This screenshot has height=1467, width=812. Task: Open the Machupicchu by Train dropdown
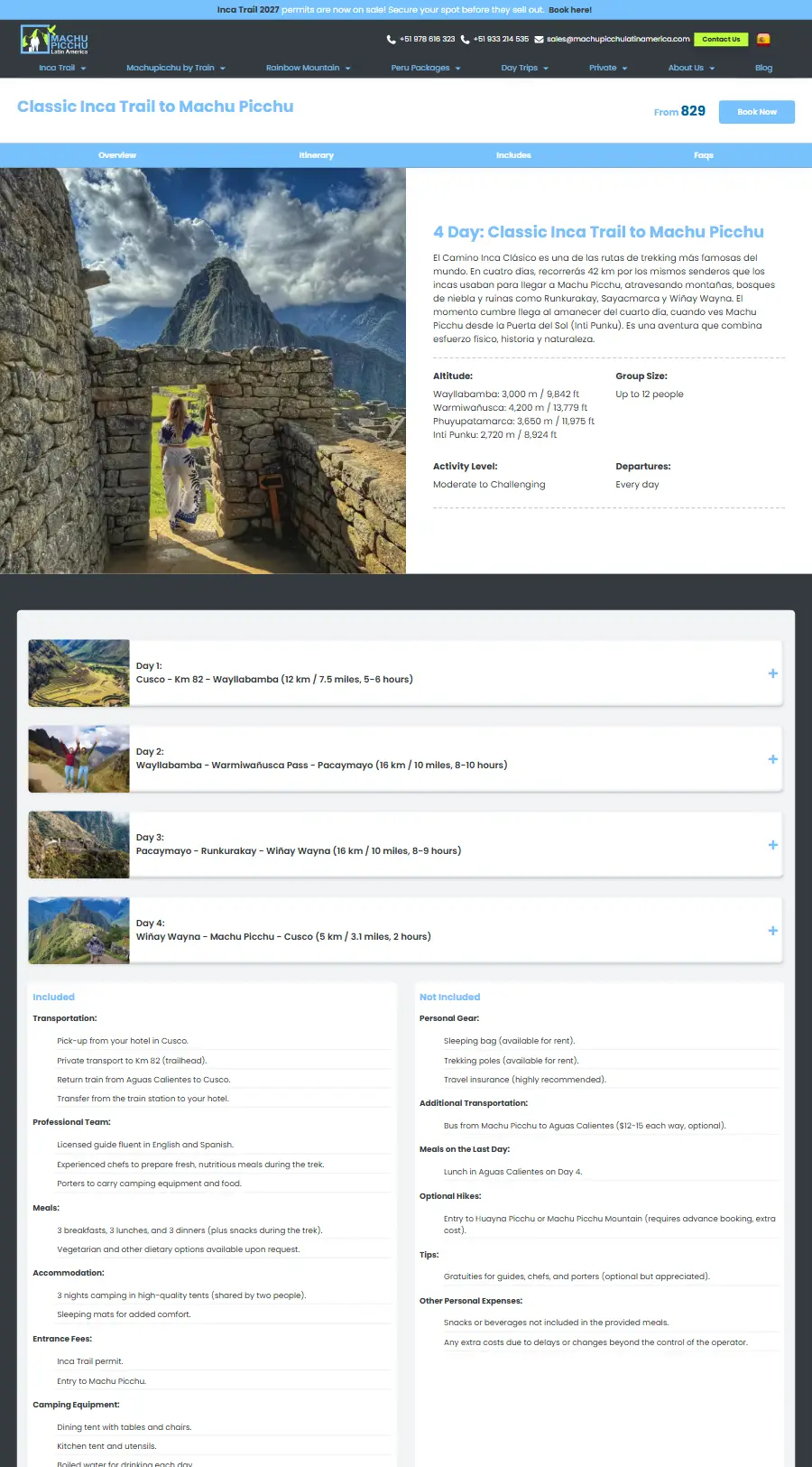176,68
